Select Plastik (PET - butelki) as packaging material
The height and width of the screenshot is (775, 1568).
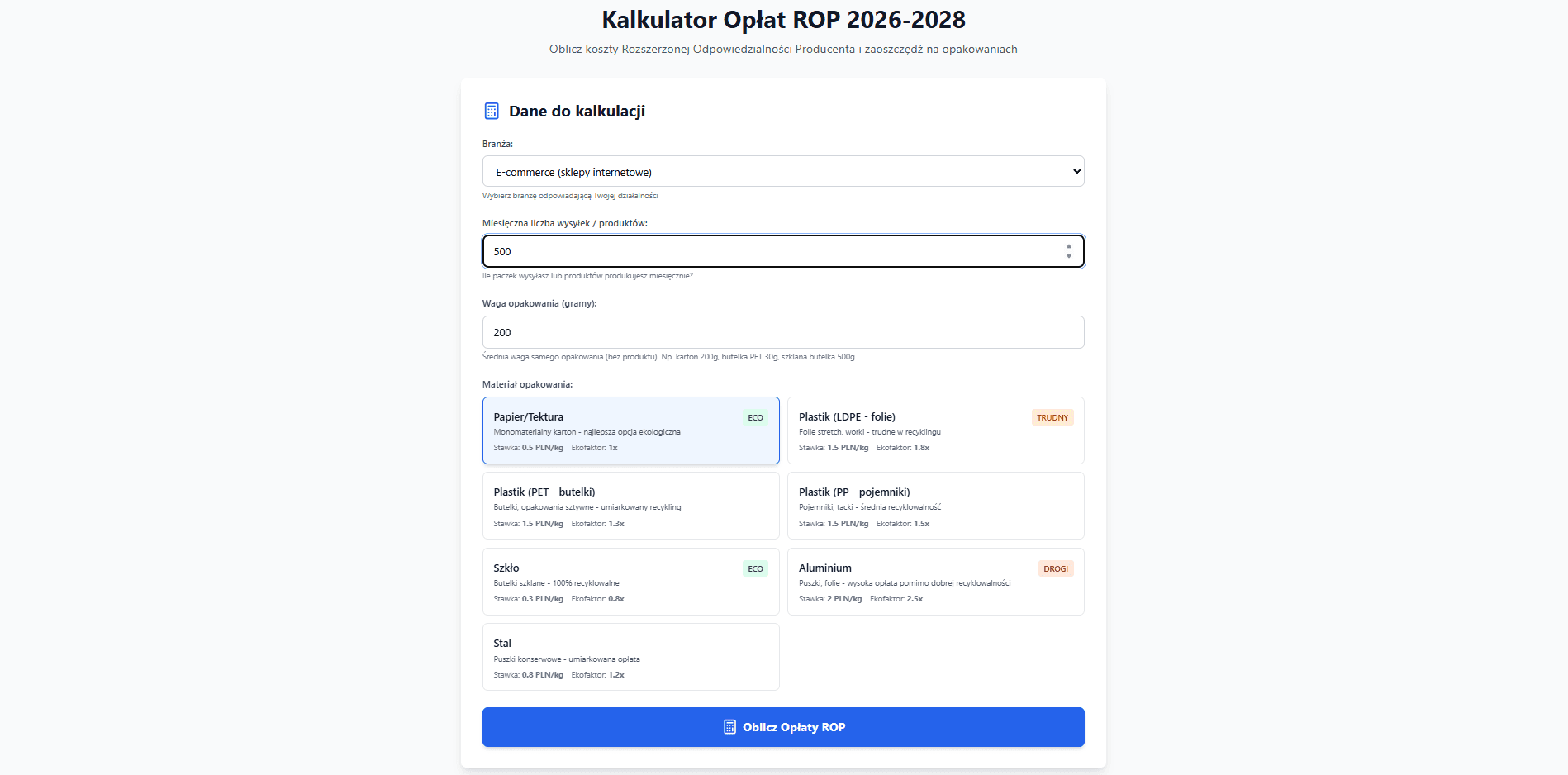(x=630, y=506)
